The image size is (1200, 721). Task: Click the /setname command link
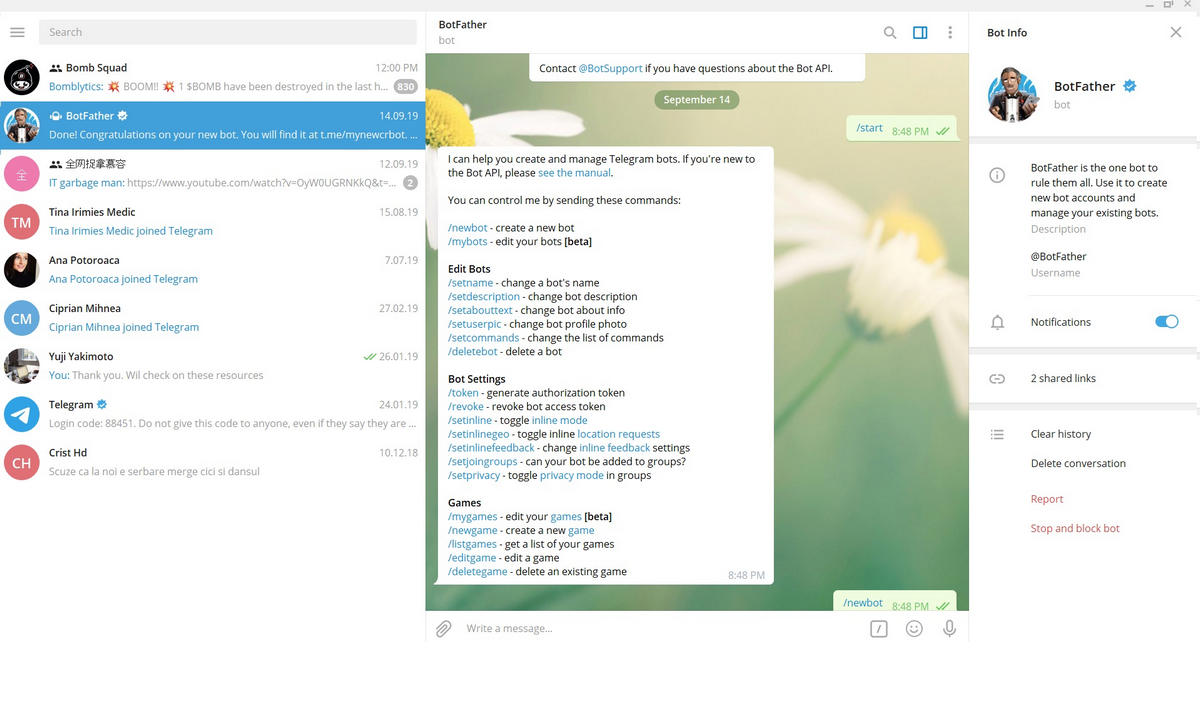(470, 283)
